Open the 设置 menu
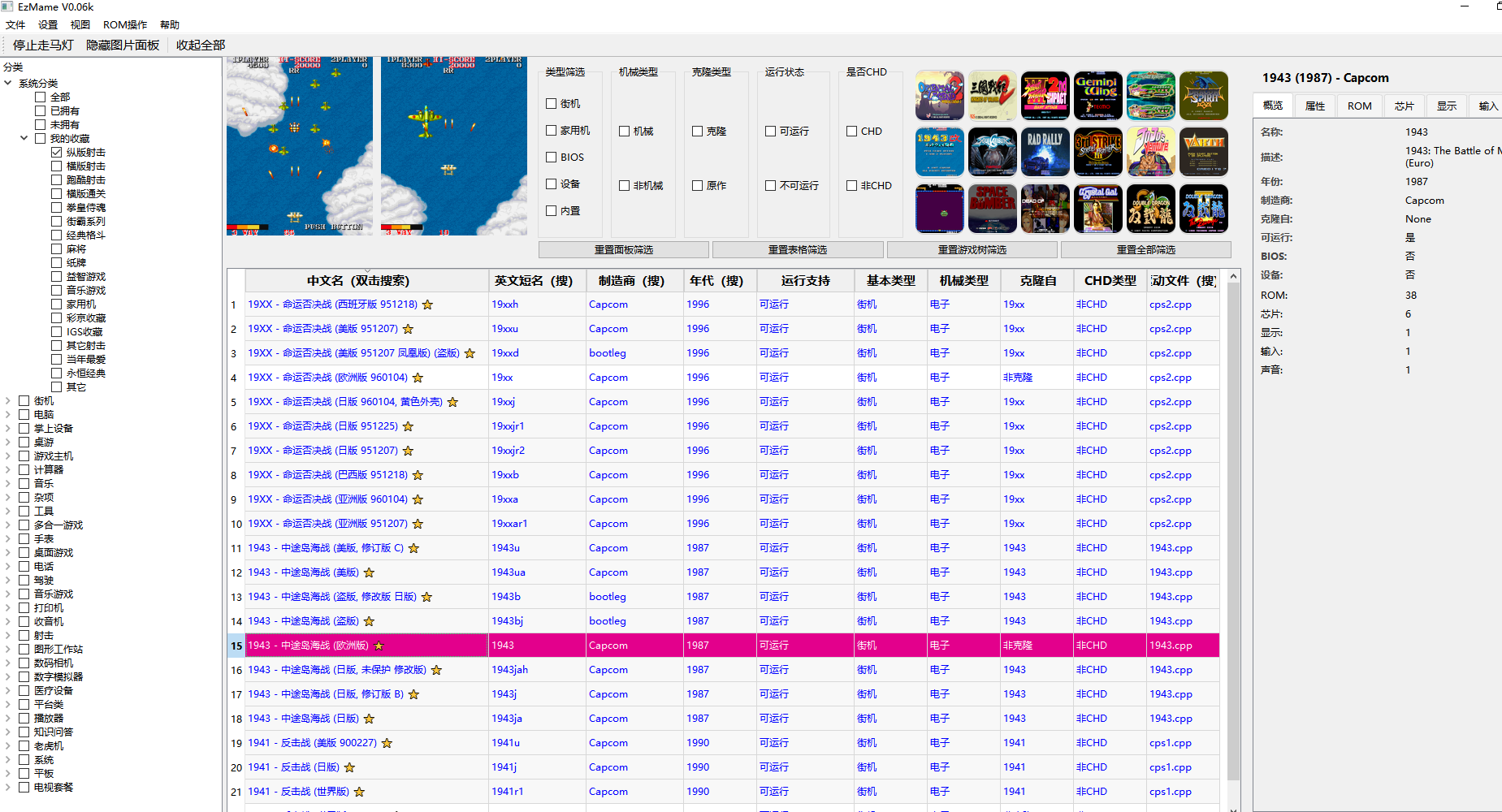Viewport: 1502px width, 812px height. click(48, 25)
